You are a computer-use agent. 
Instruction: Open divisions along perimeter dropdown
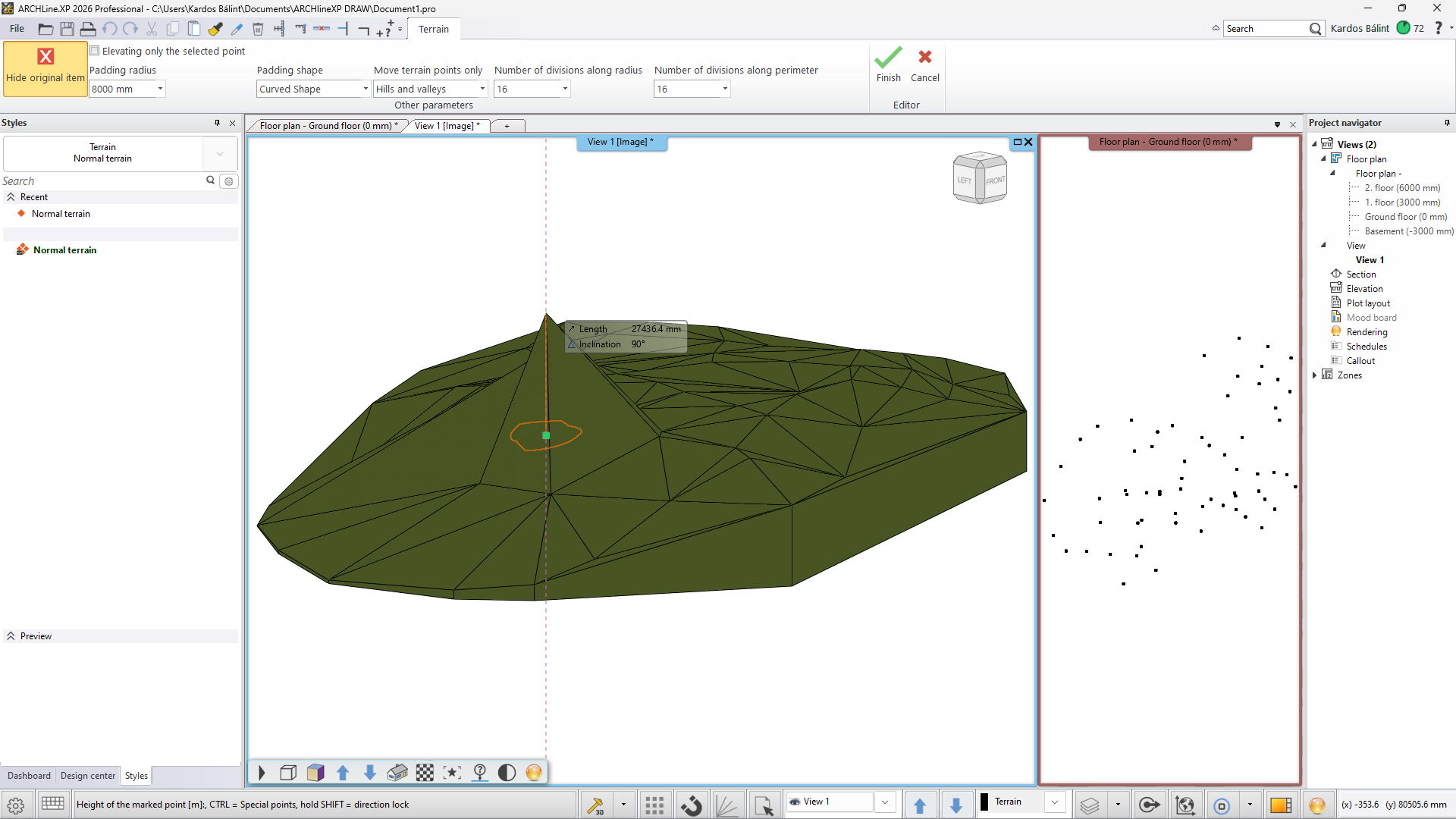(x=725, y=89)
